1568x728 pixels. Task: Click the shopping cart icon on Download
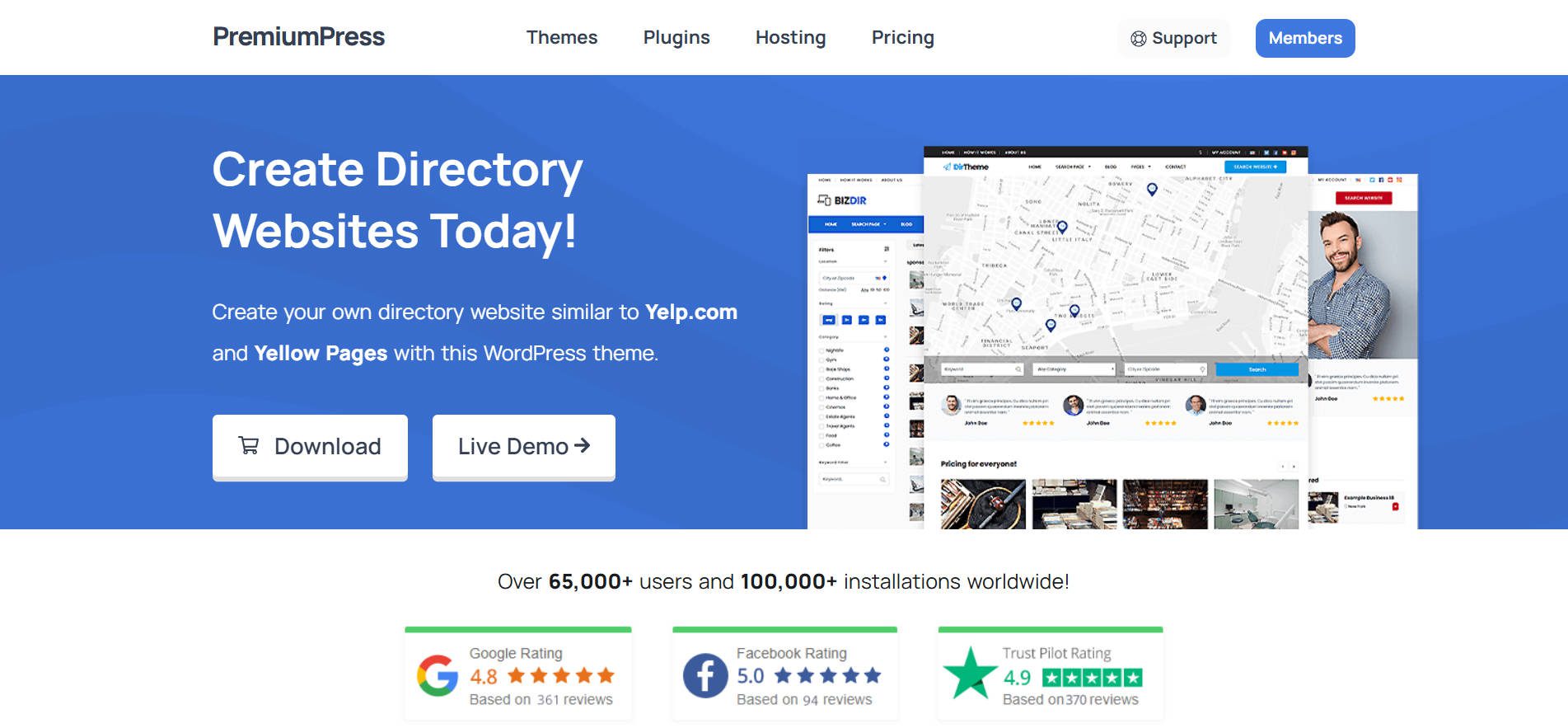click(x=249, y=446)
